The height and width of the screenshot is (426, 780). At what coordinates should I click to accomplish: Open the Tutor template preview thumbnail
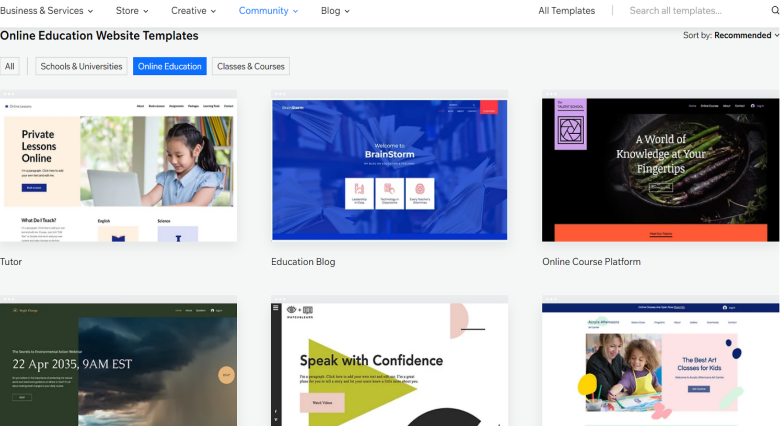118,166
